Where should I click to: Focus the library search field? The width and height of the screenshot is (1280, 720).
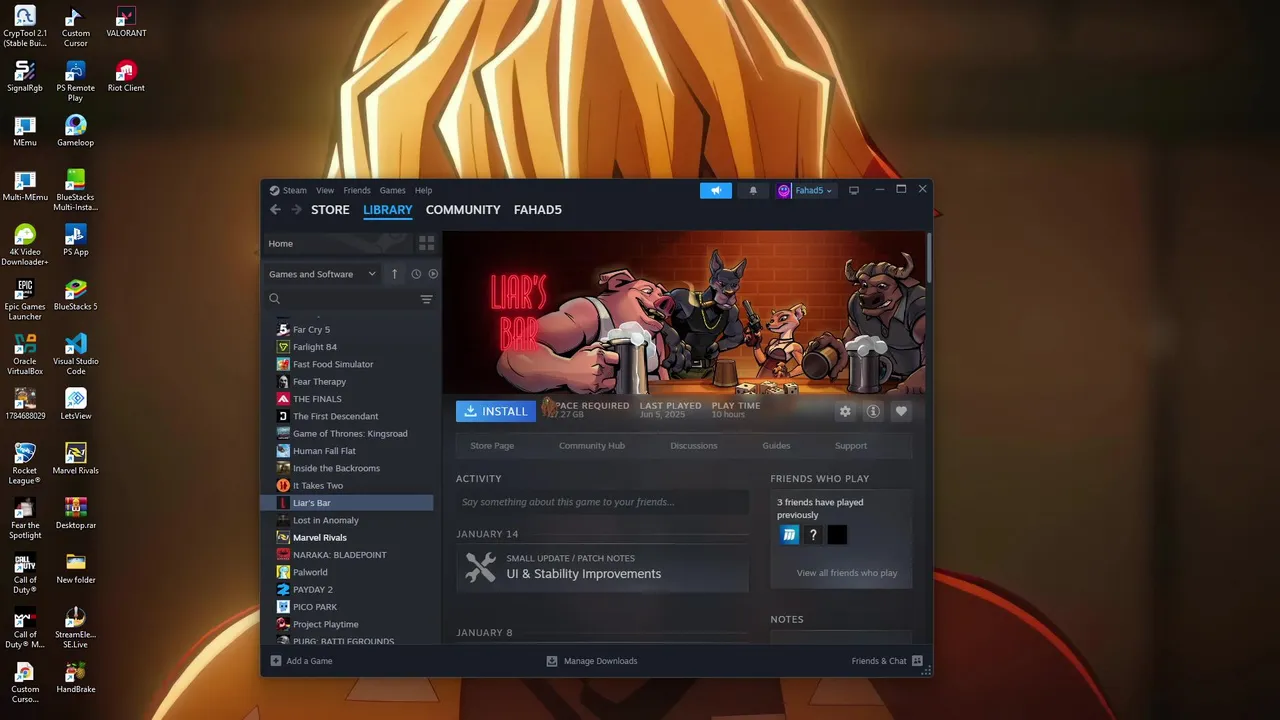(340, 299)
